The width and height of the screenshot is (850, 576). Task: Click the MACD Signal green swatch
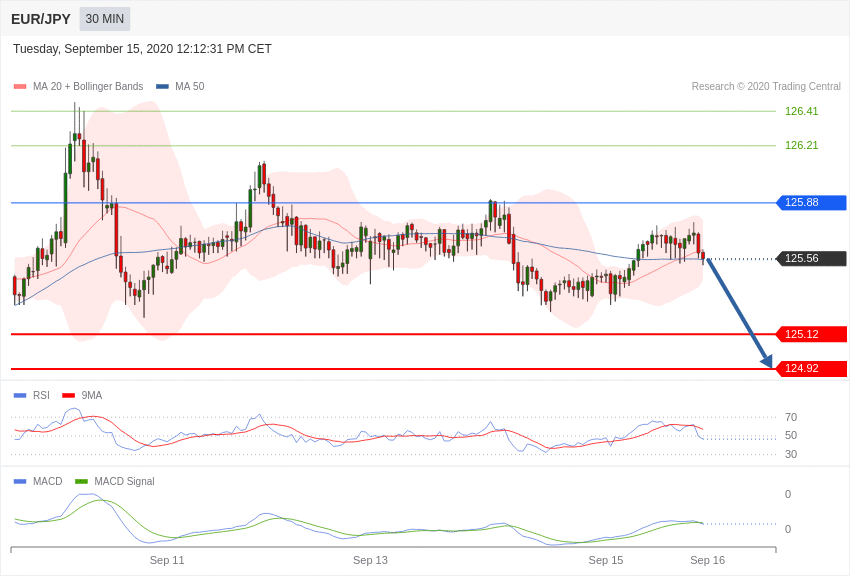pyautogui.click(x=81, y=481)
